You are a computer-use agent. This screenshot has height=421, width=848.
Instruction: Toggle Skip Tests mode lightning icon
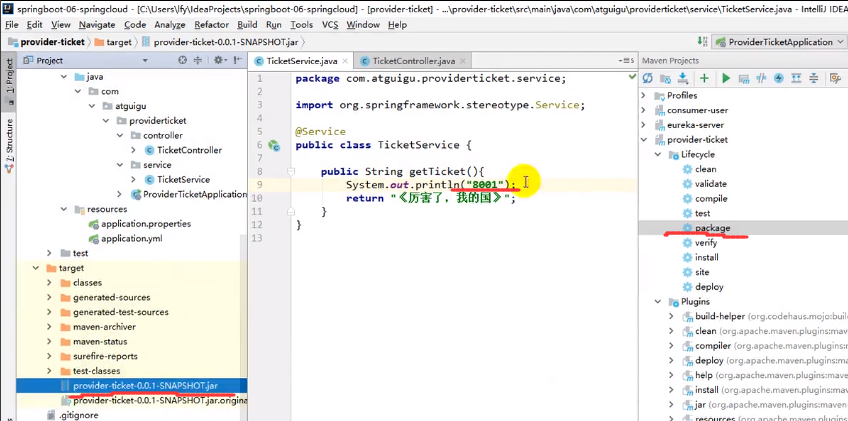[x=779, y=78]
